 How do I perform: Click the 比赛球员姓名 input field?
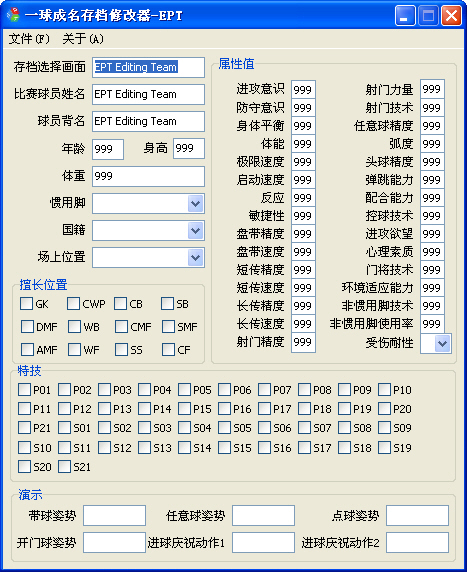tap(148, 94)
